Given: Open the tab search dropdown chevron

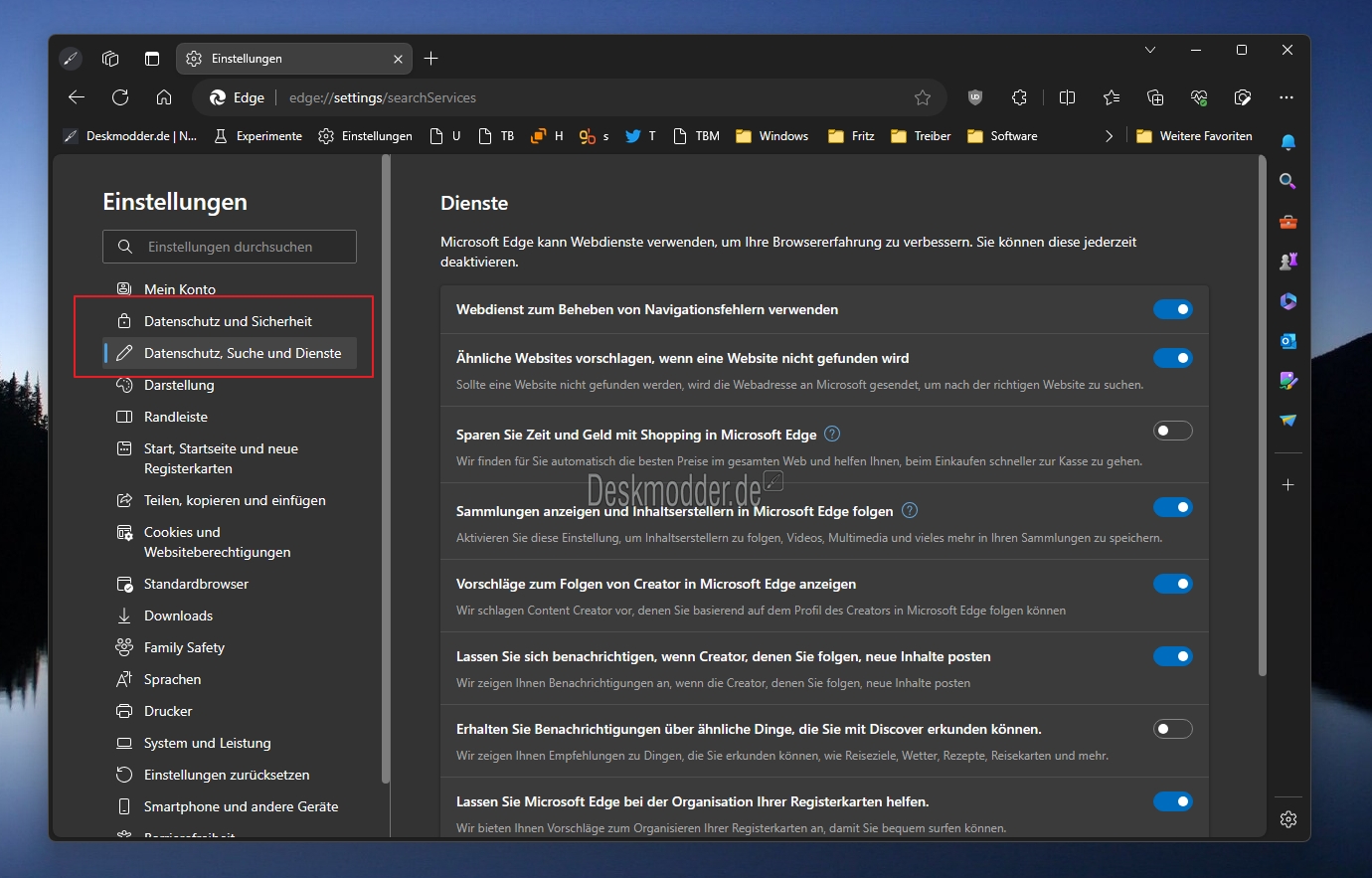Looking at the screenshot, I should coord(1150,50).
